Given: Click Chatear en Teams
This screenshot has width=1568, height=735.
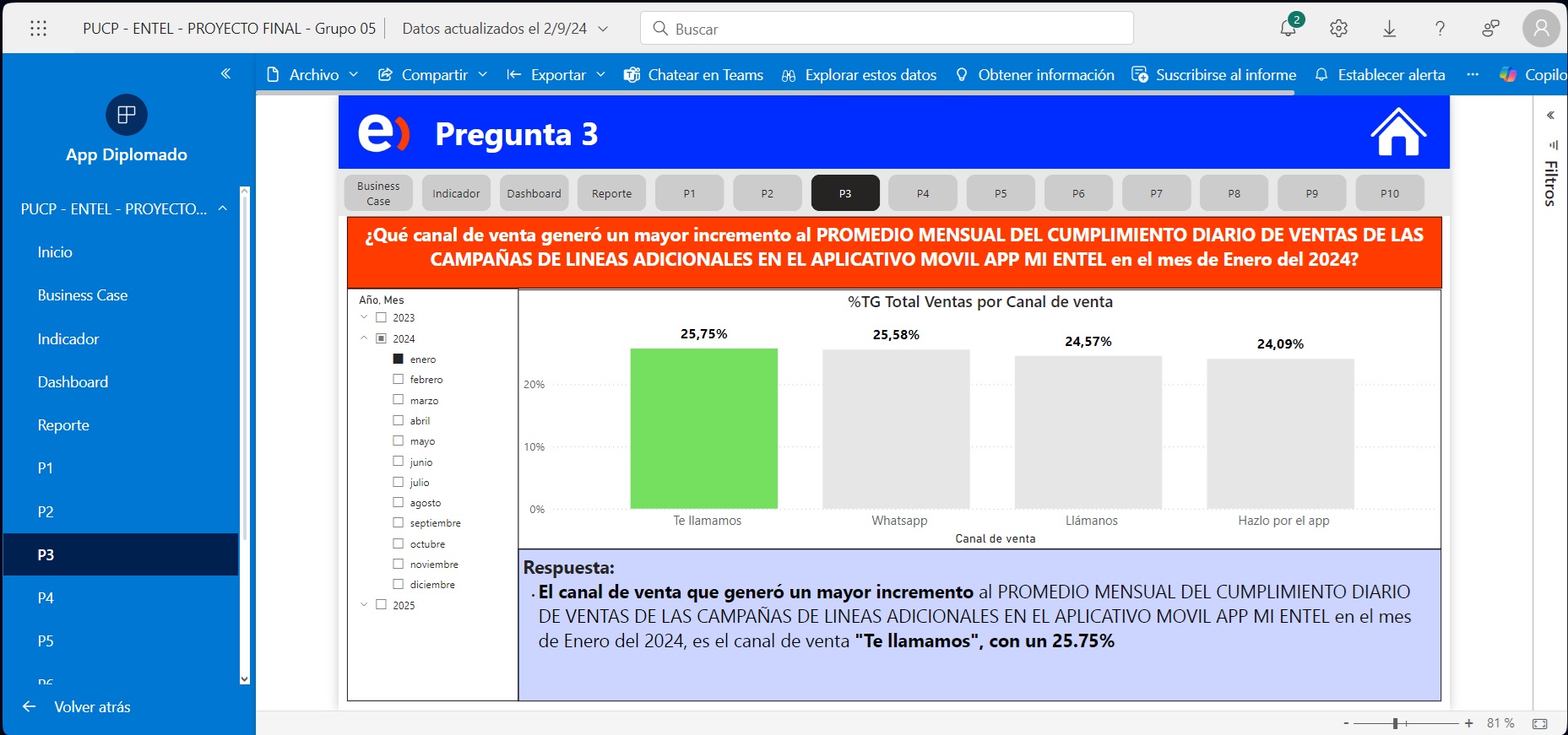Looking at the screenshot, I should (693, 74).
